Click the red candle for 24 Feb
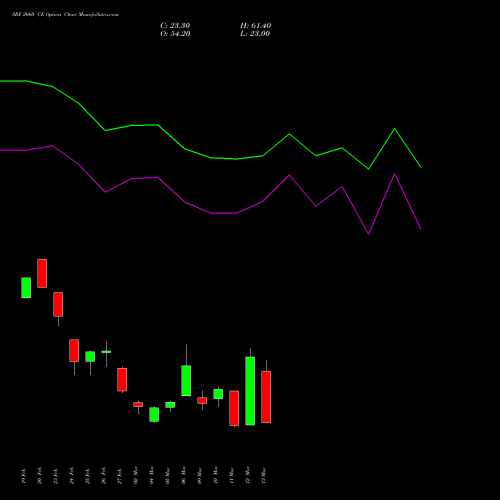The image size is (500, 500). [74, 350]
